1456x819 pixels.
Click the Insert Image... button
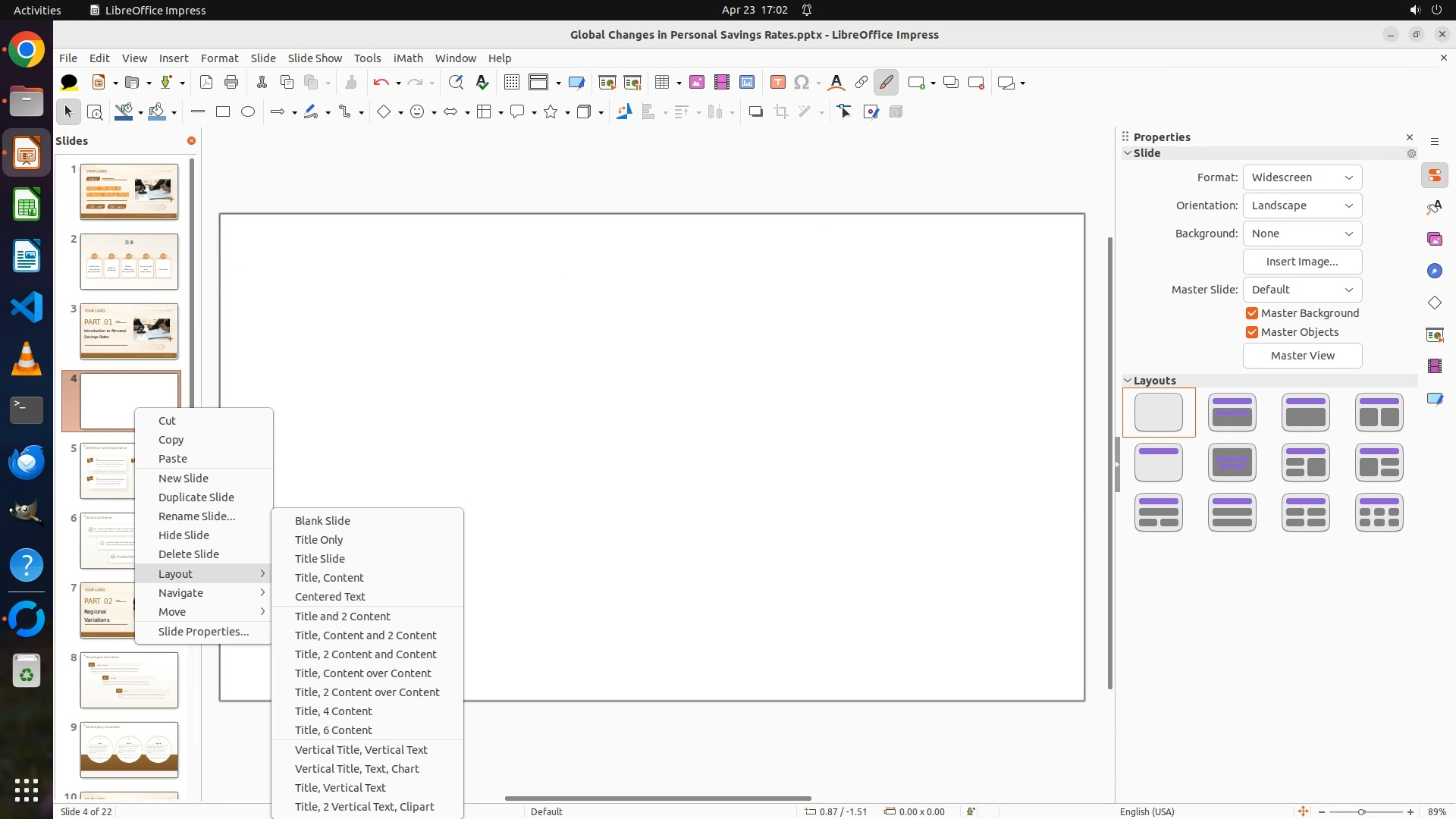[x=1302, y=262]
